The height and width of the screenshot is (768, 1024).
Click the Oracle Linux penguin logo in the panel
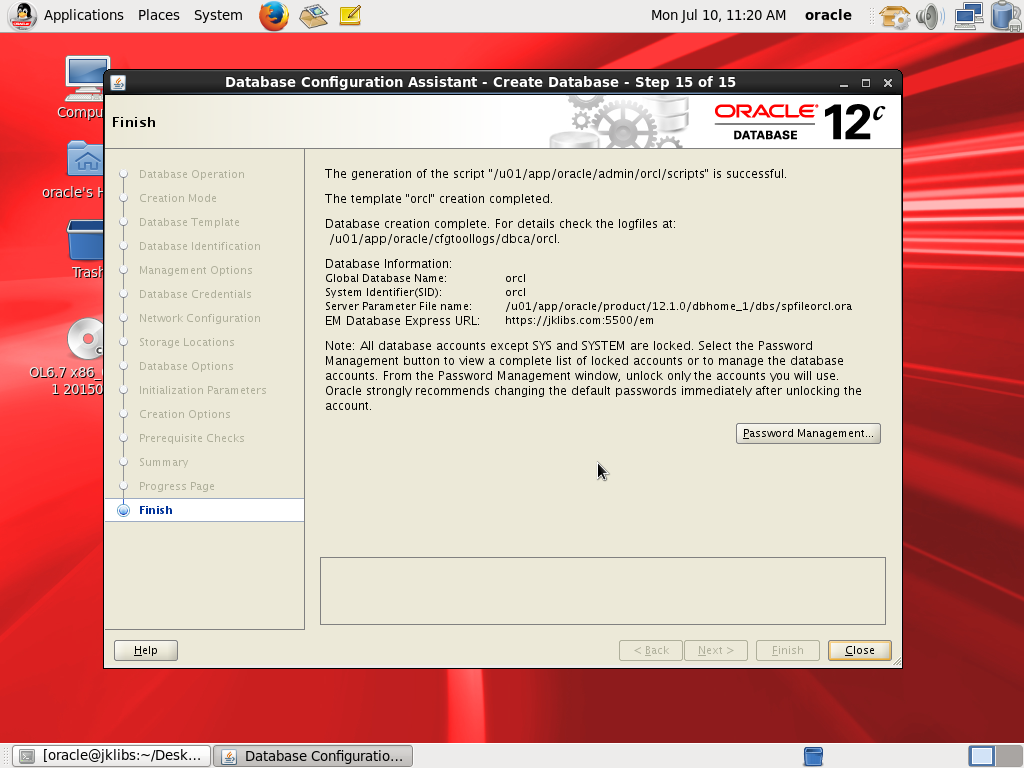[x=23, y=16]
